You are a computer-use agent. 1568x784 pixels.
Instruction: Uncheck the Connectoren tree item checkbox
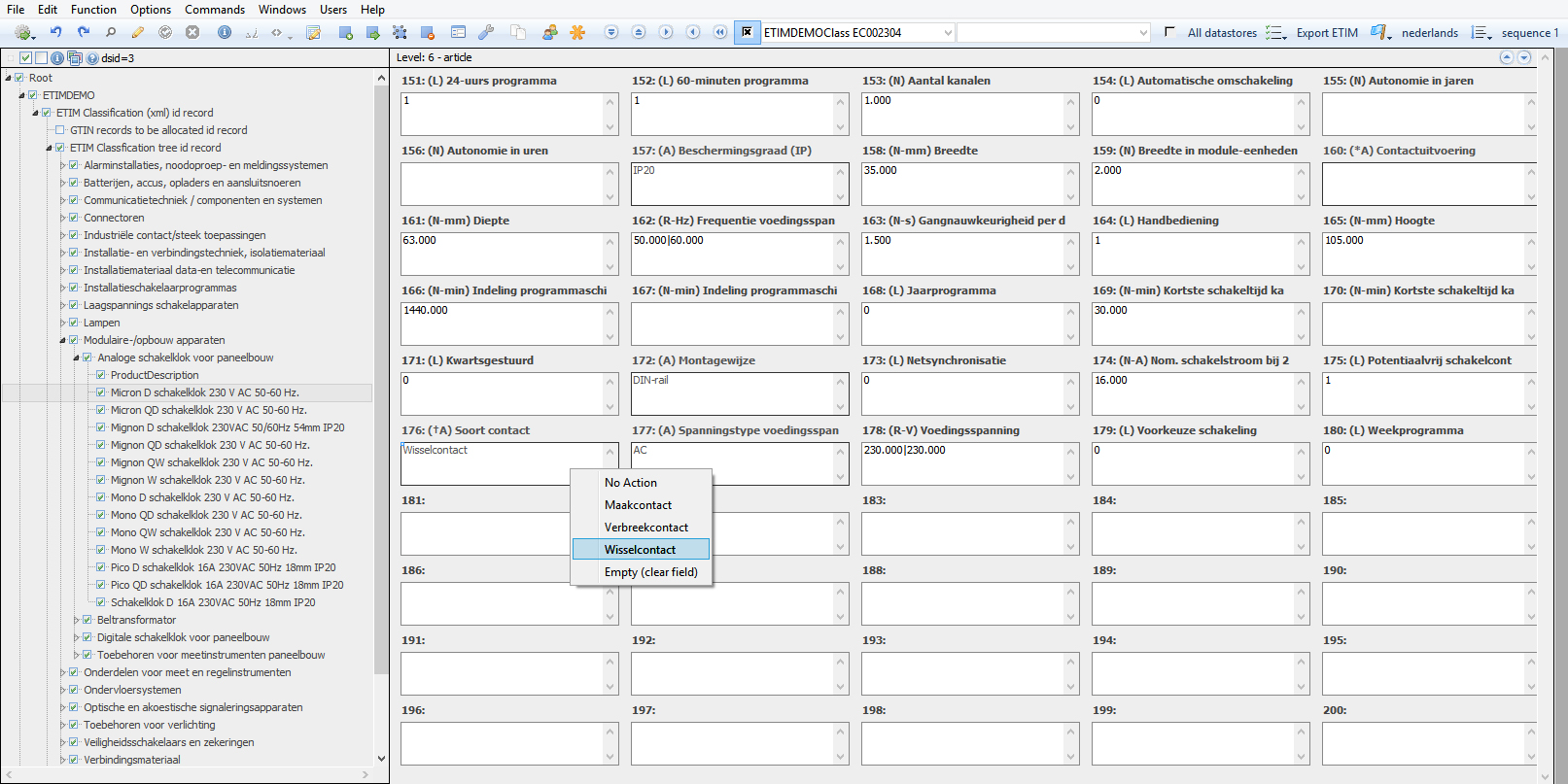click(74, 218)
